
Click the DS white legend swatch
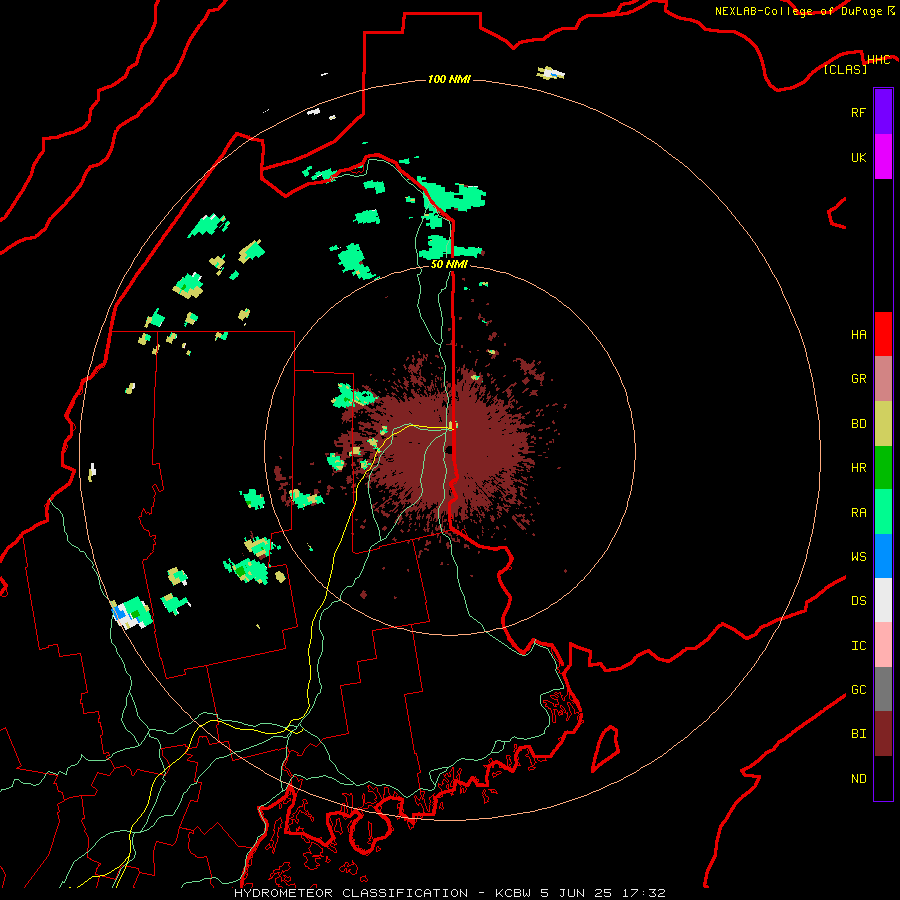[x=883, y=600]
